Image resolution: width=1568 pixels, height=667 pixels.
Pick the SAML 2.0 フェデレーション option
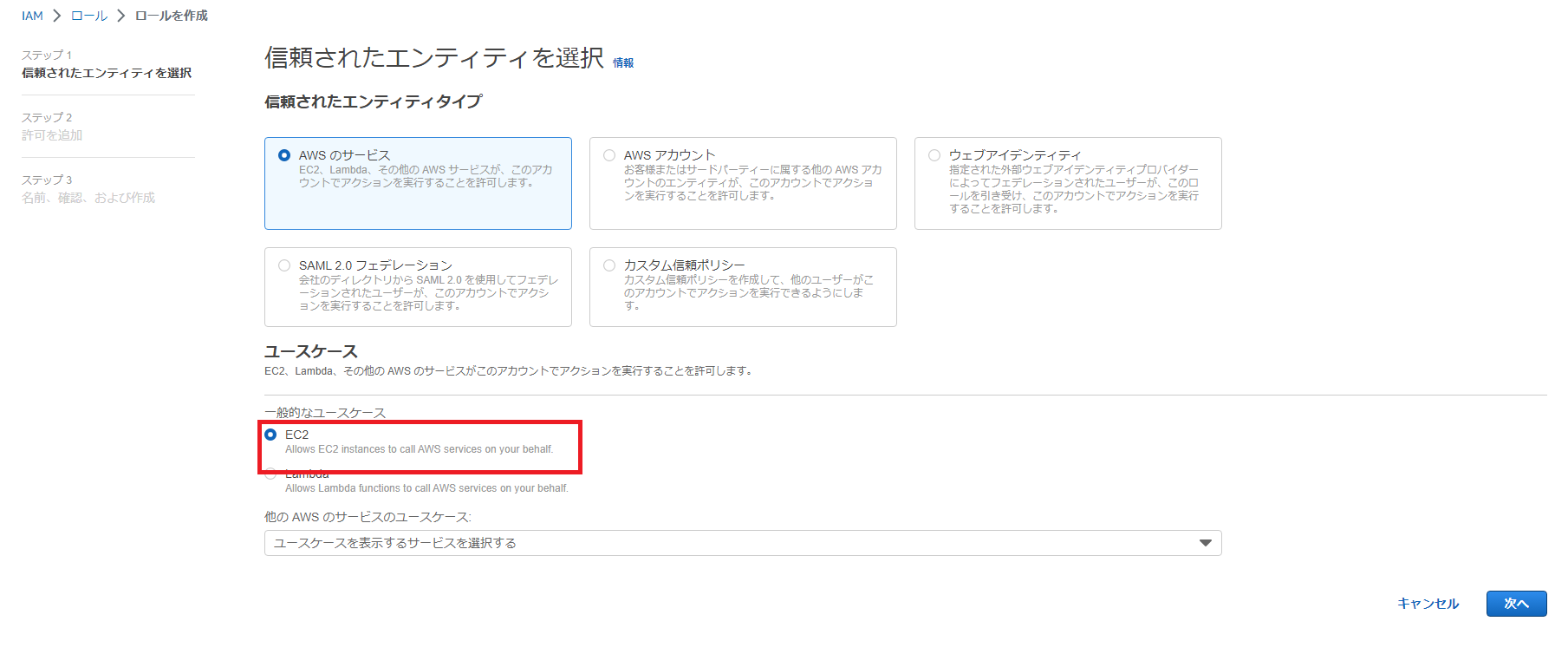point(284,265)
